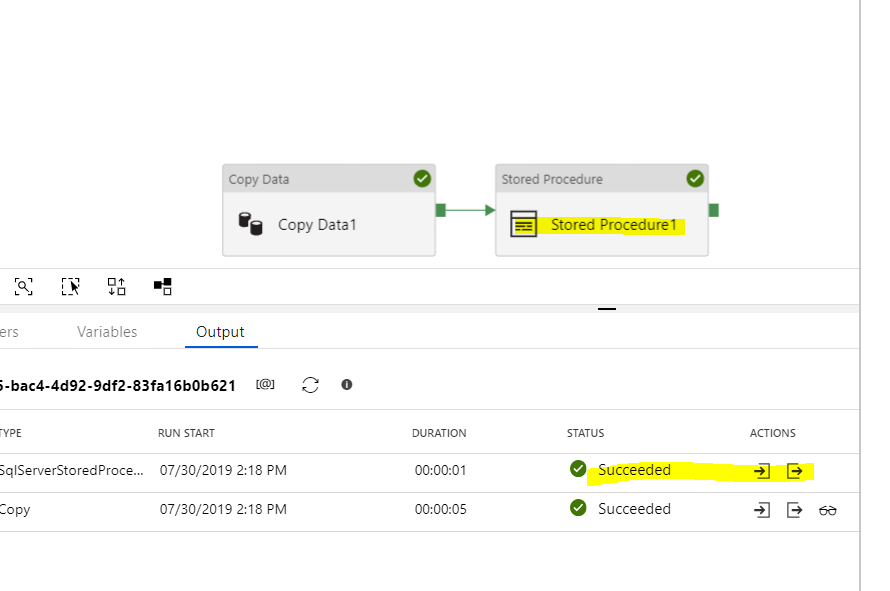Click the Copy Data1 database icon

click(250, 224)
